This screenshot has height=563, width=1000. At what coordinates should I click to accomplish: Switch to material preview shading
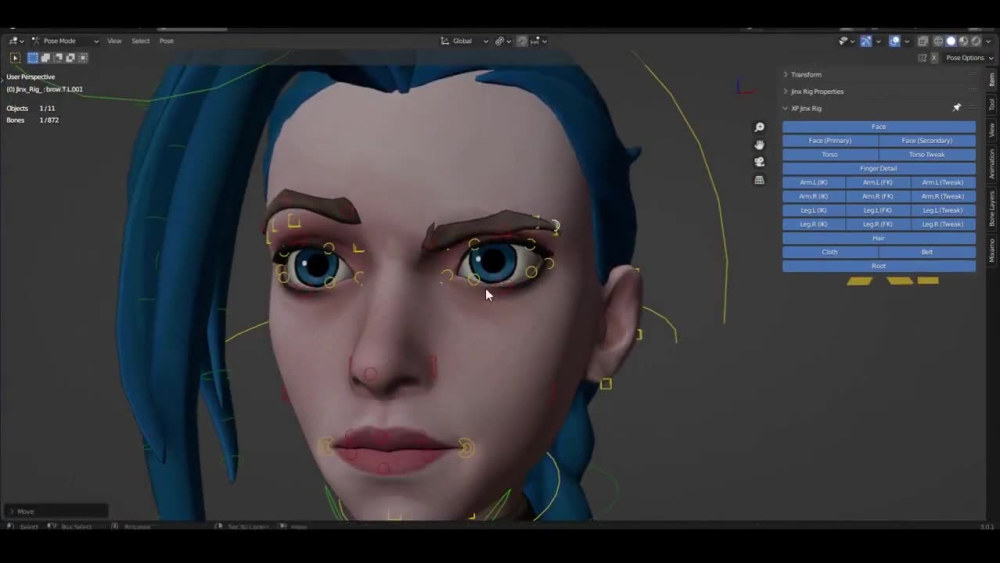(964, 41)
